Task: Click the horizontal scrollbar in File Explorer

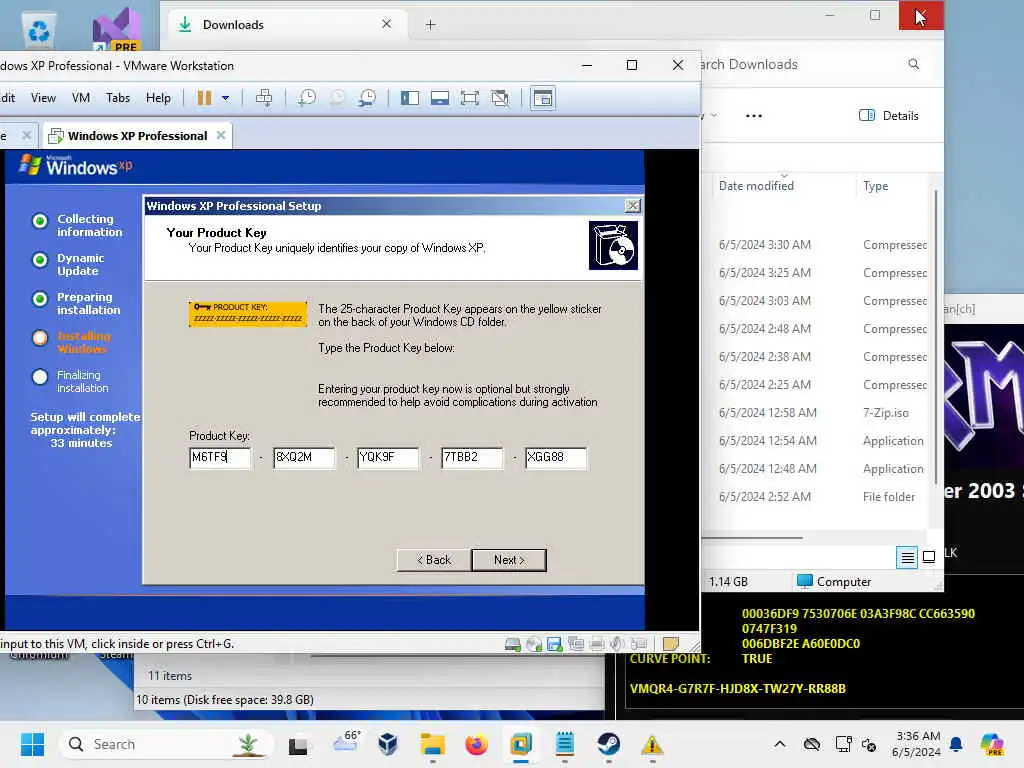Action: pos(752,538)
